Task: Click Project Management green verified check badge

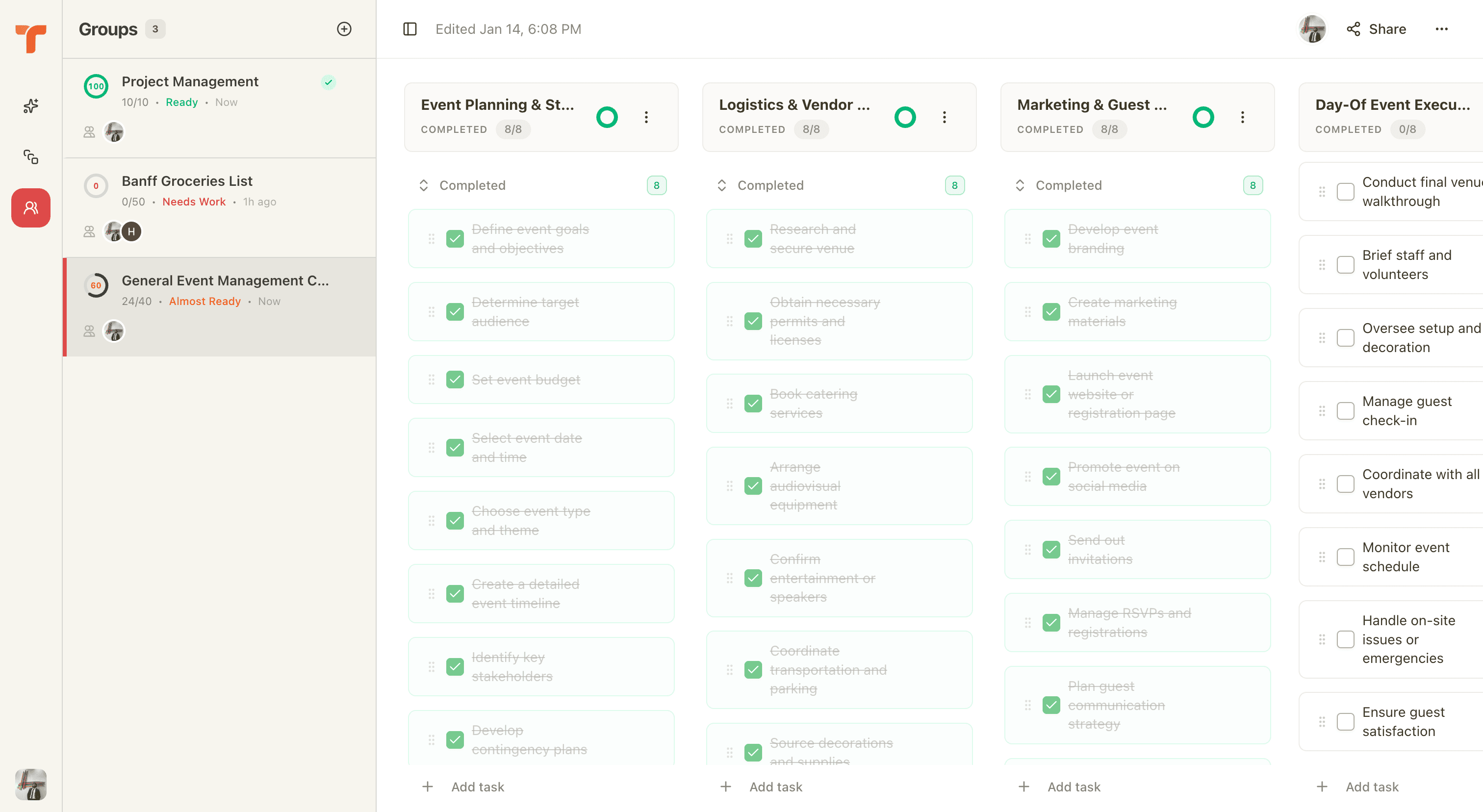Action: coord(328,82)
